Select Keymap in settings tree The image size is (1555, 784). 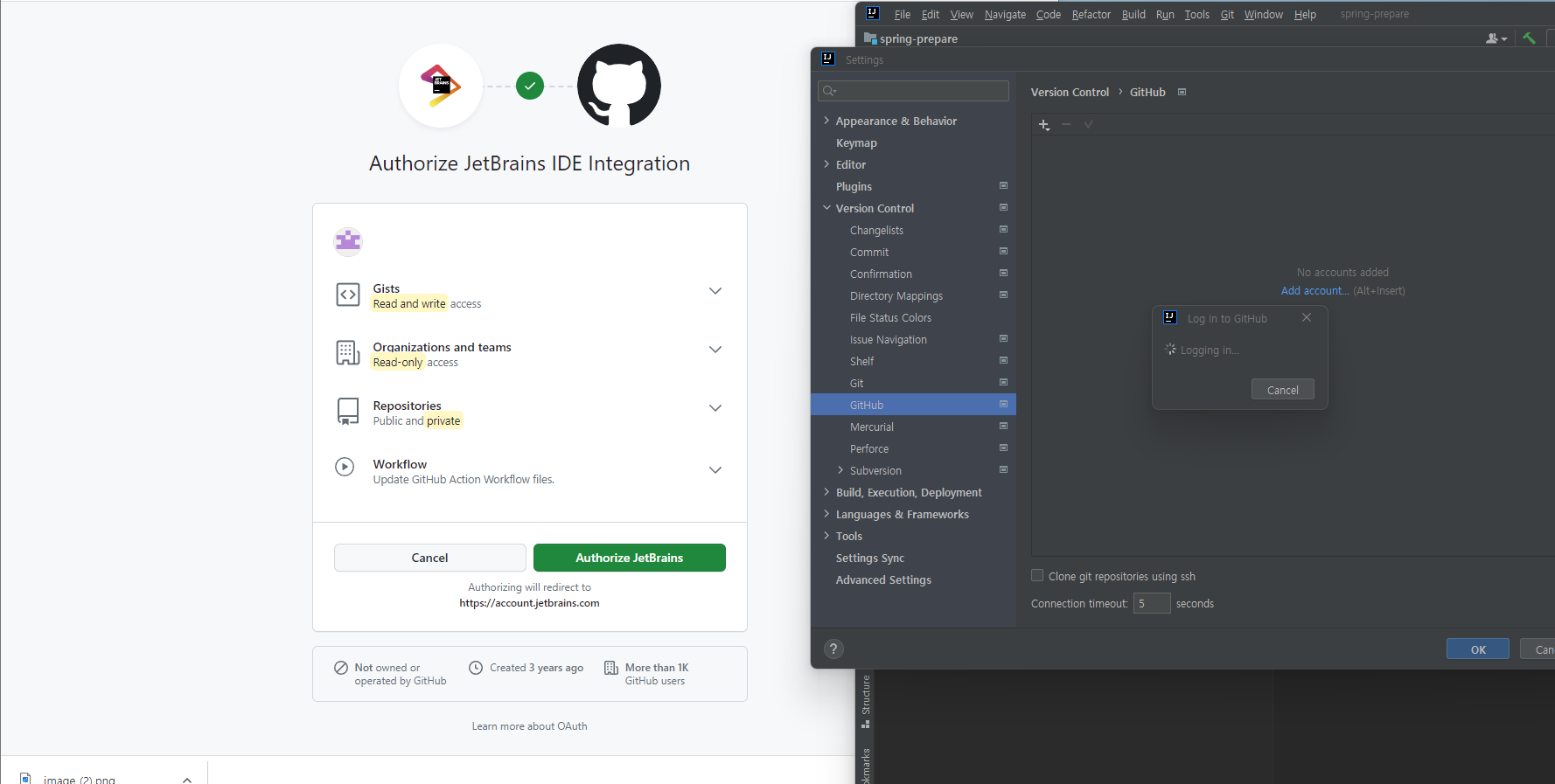coord(856,142)
